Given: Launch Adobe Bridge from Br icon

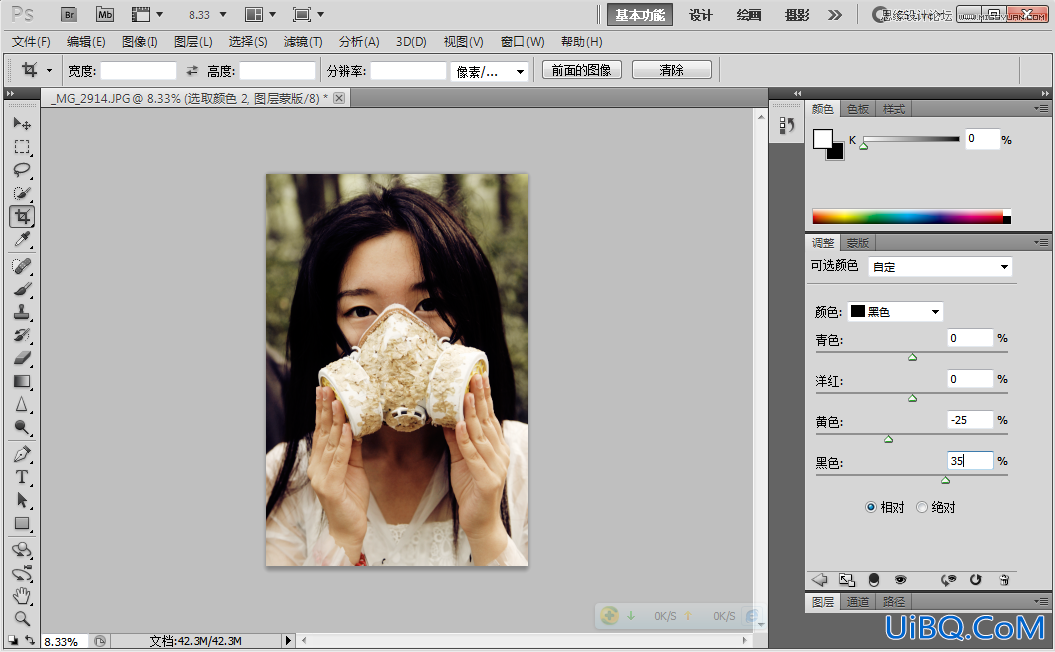Looking at the screenshot, I should tap(69, 14).
